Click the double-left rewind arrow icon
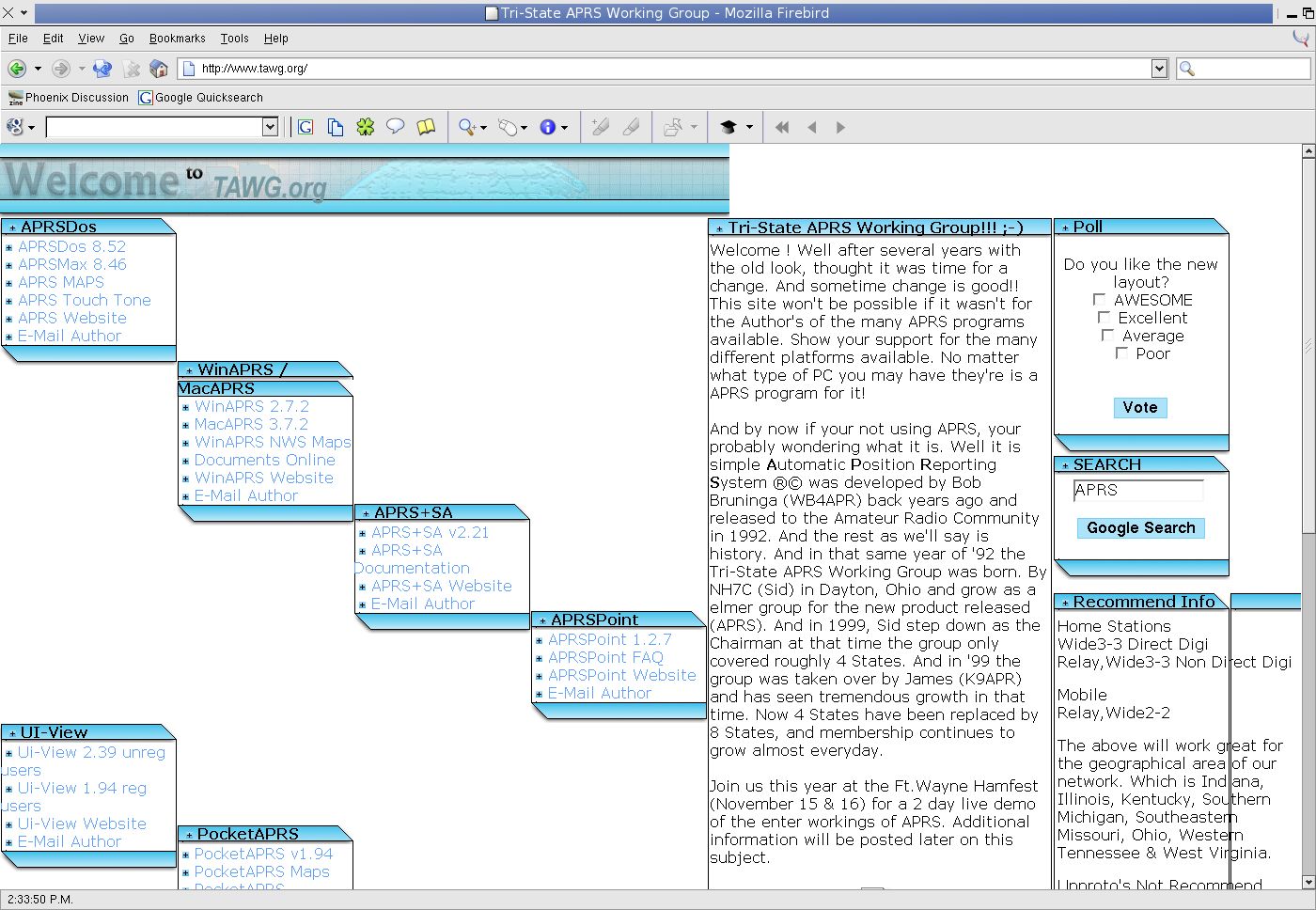1316x910 pixels. click(782, 127)
